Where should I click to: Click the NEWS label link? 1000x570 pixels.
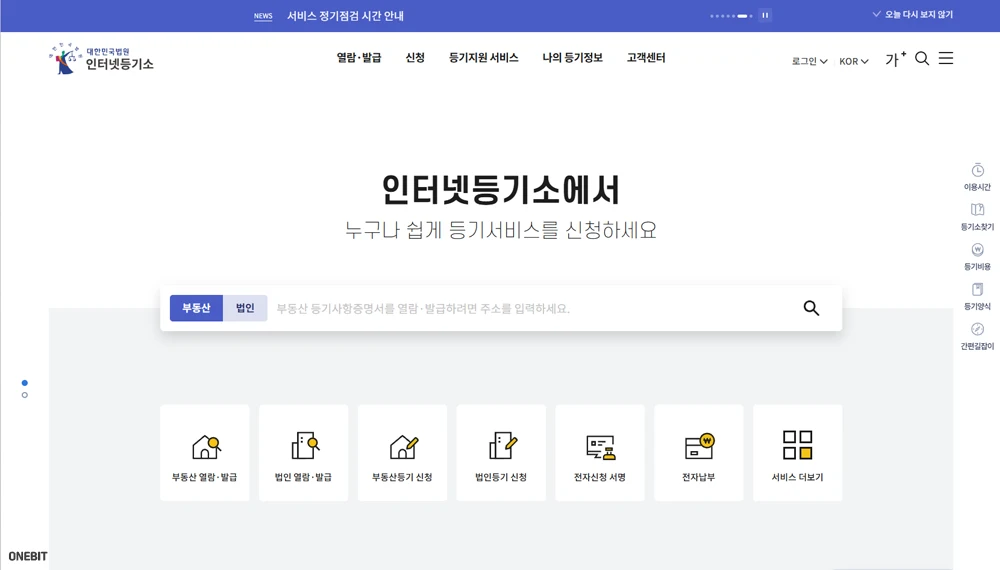(263, 16)
